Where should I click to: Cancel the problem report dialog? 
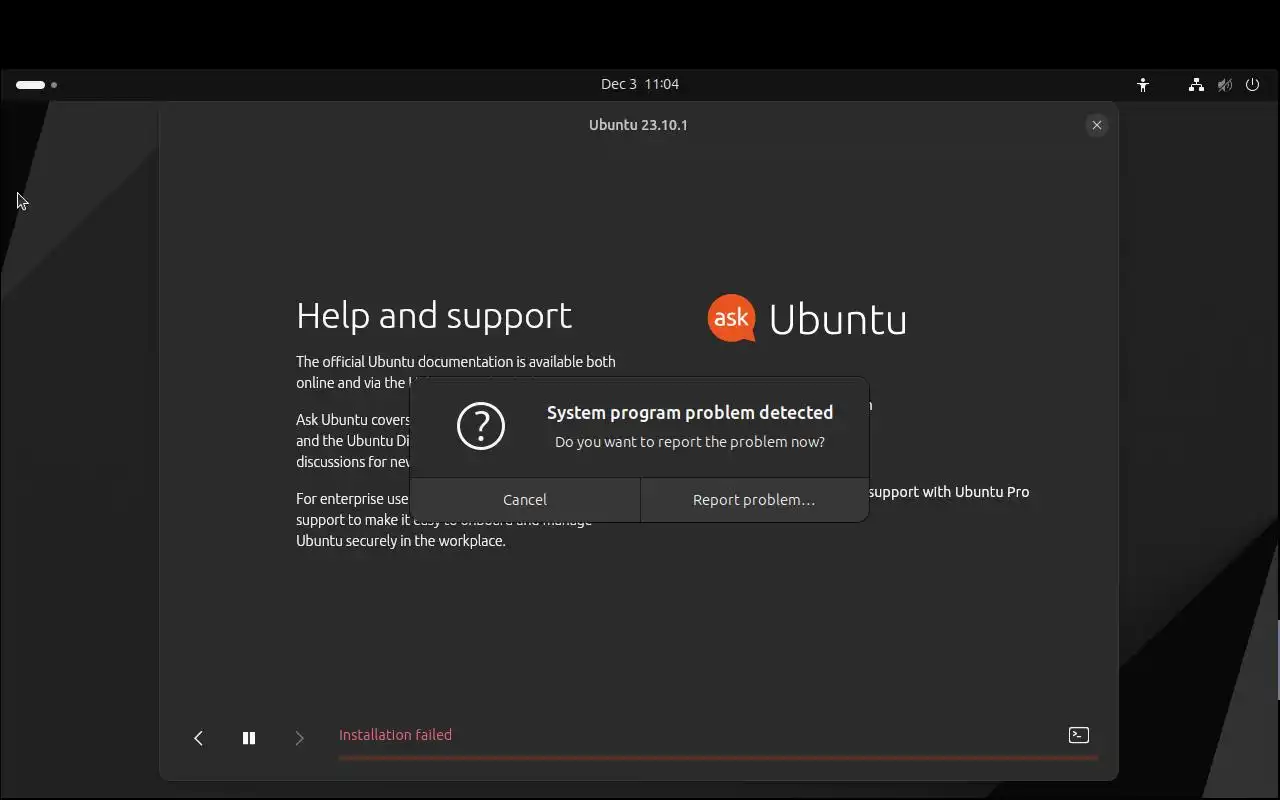tap(525, 500)
